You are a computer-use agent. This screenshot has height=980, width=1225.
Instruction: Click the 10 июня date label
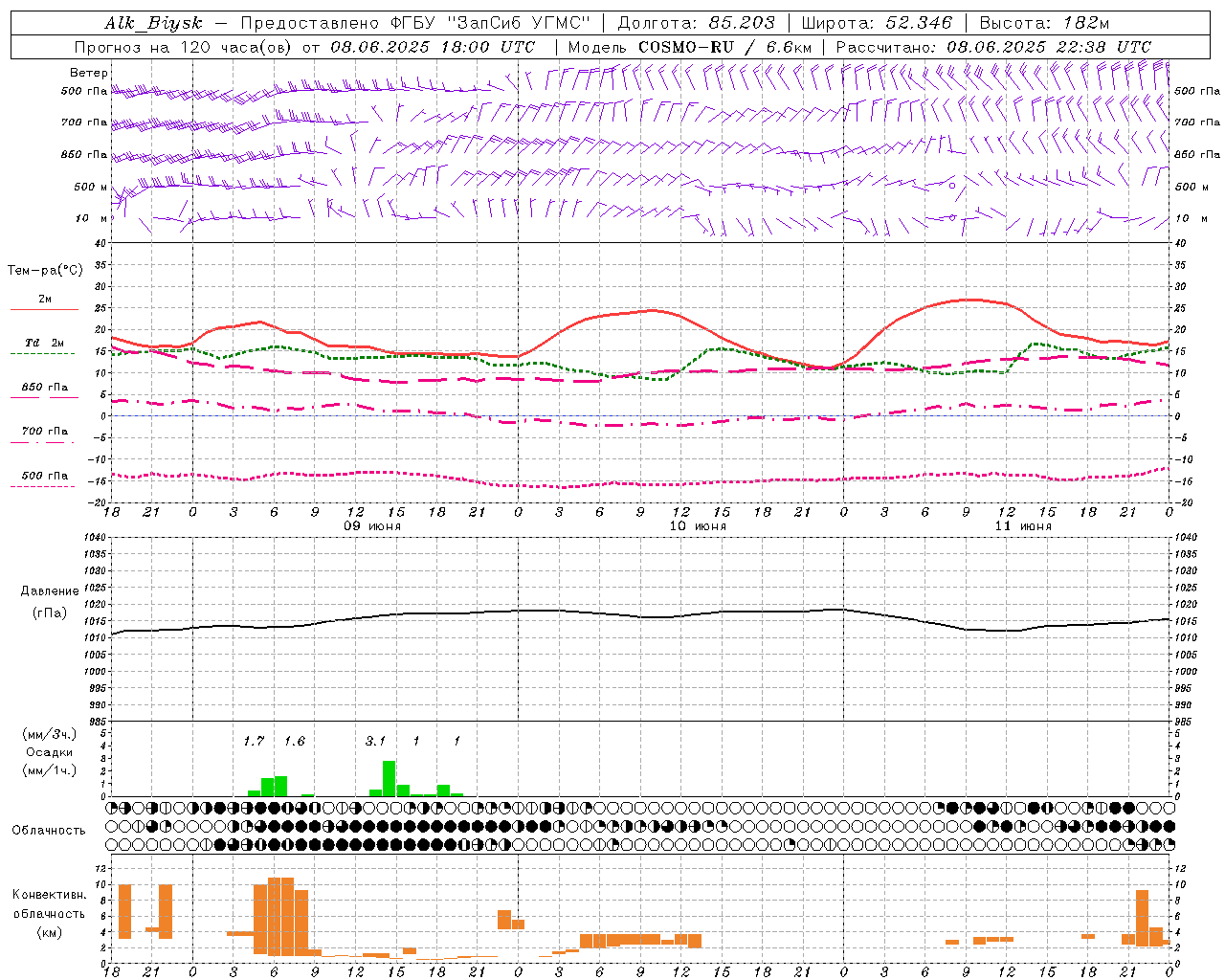[699, 526]
